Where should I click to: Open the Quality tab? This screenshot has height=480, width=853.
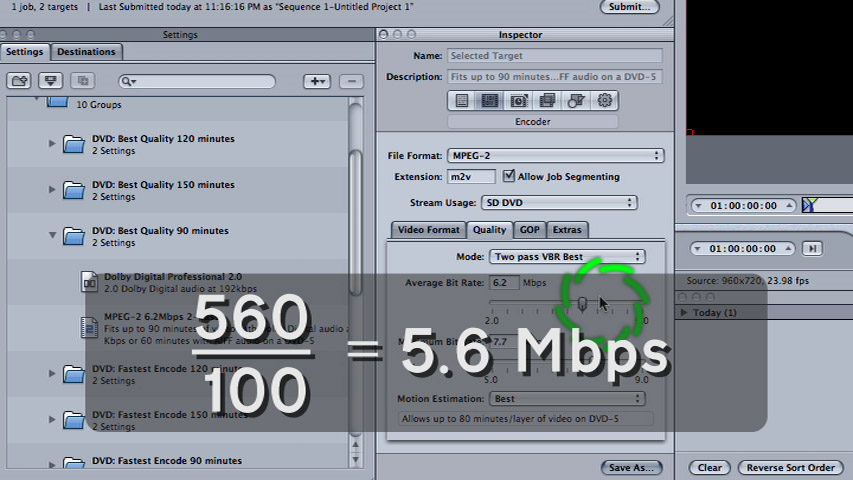[x=490, y=230]
